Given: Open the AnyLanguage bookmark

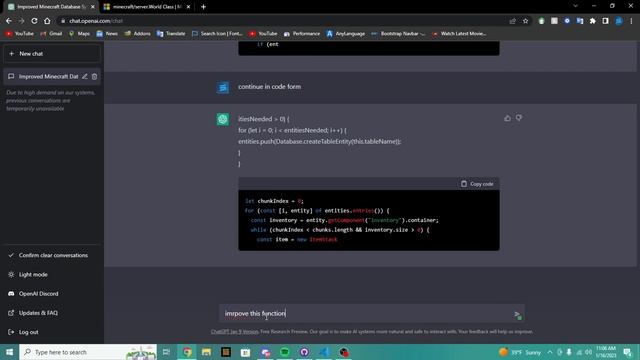Looking at the screenshot, I should [346, 33].
